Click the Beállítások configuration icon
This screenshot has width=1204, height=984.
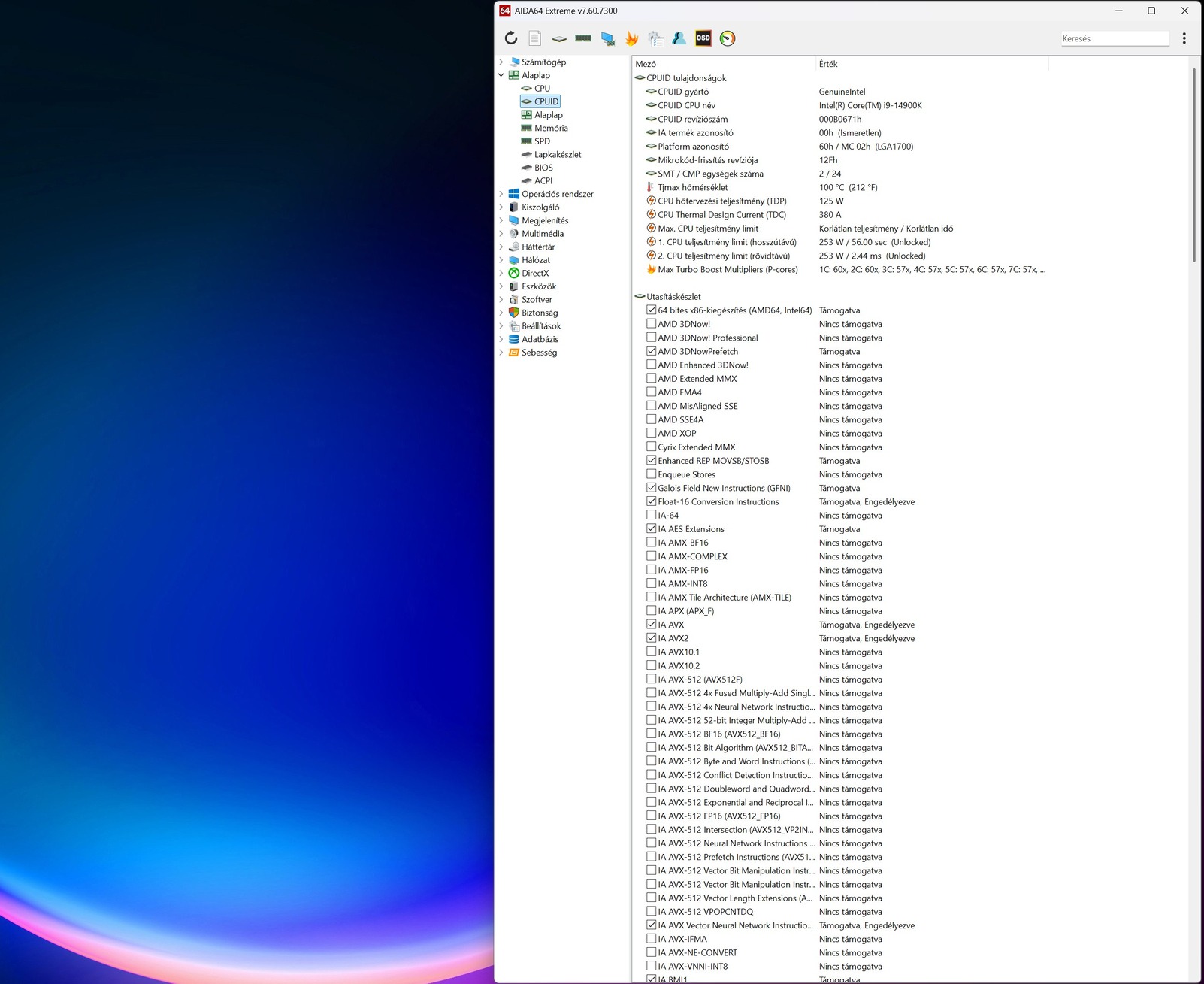coord(514,326)
